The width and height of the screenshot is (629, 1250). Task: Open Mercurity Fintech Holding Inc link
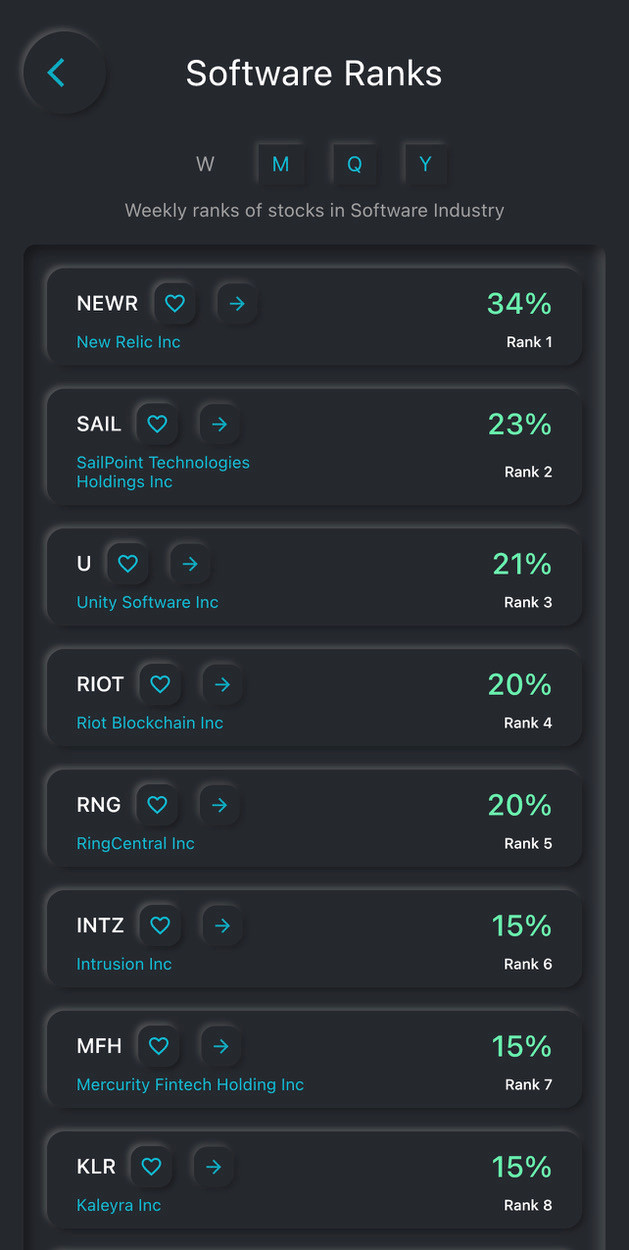(x=190, y=1085)
